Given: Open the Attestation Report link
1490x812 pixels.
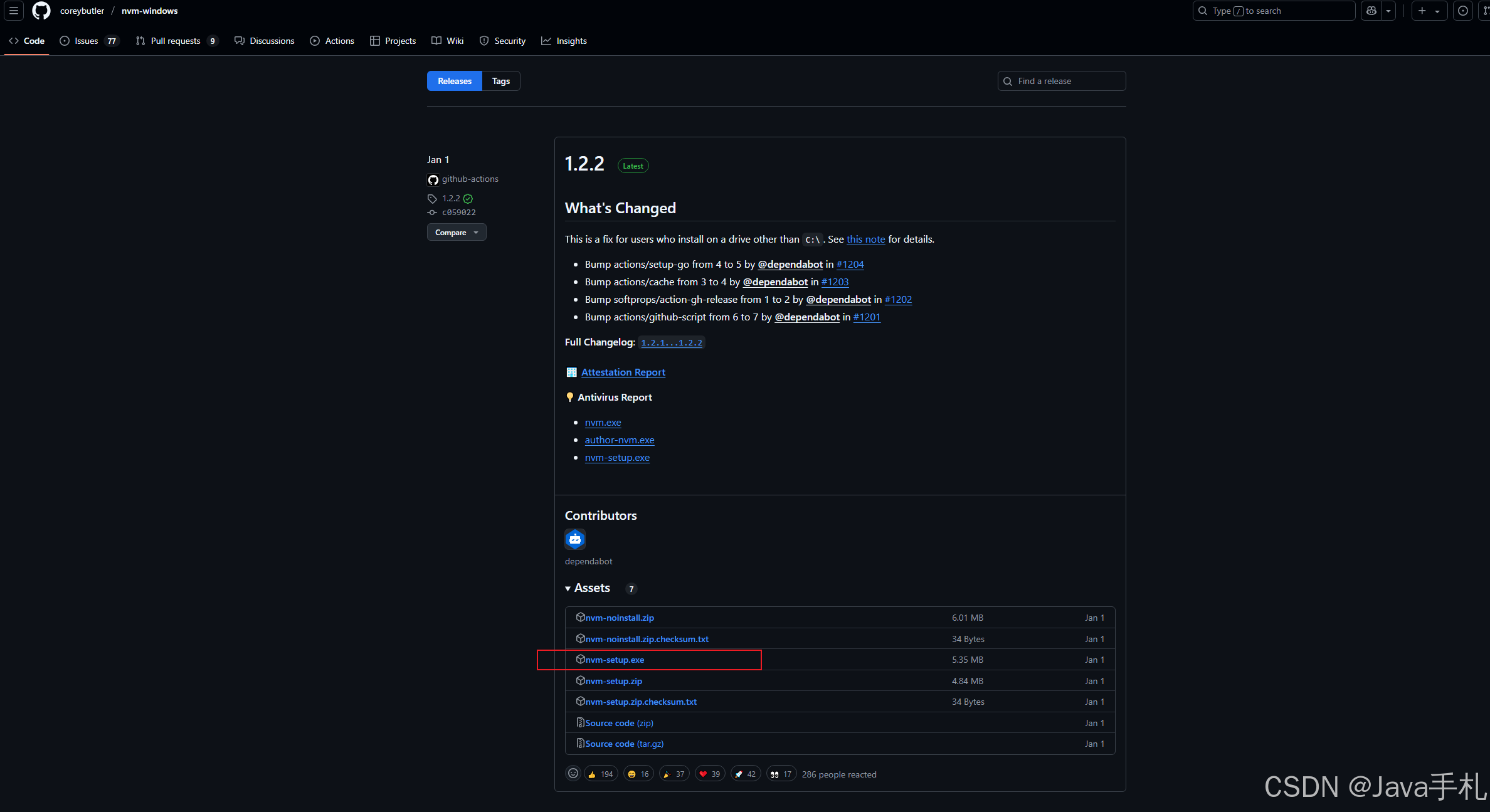Looking at the screenshot, I should click(623, 372).
